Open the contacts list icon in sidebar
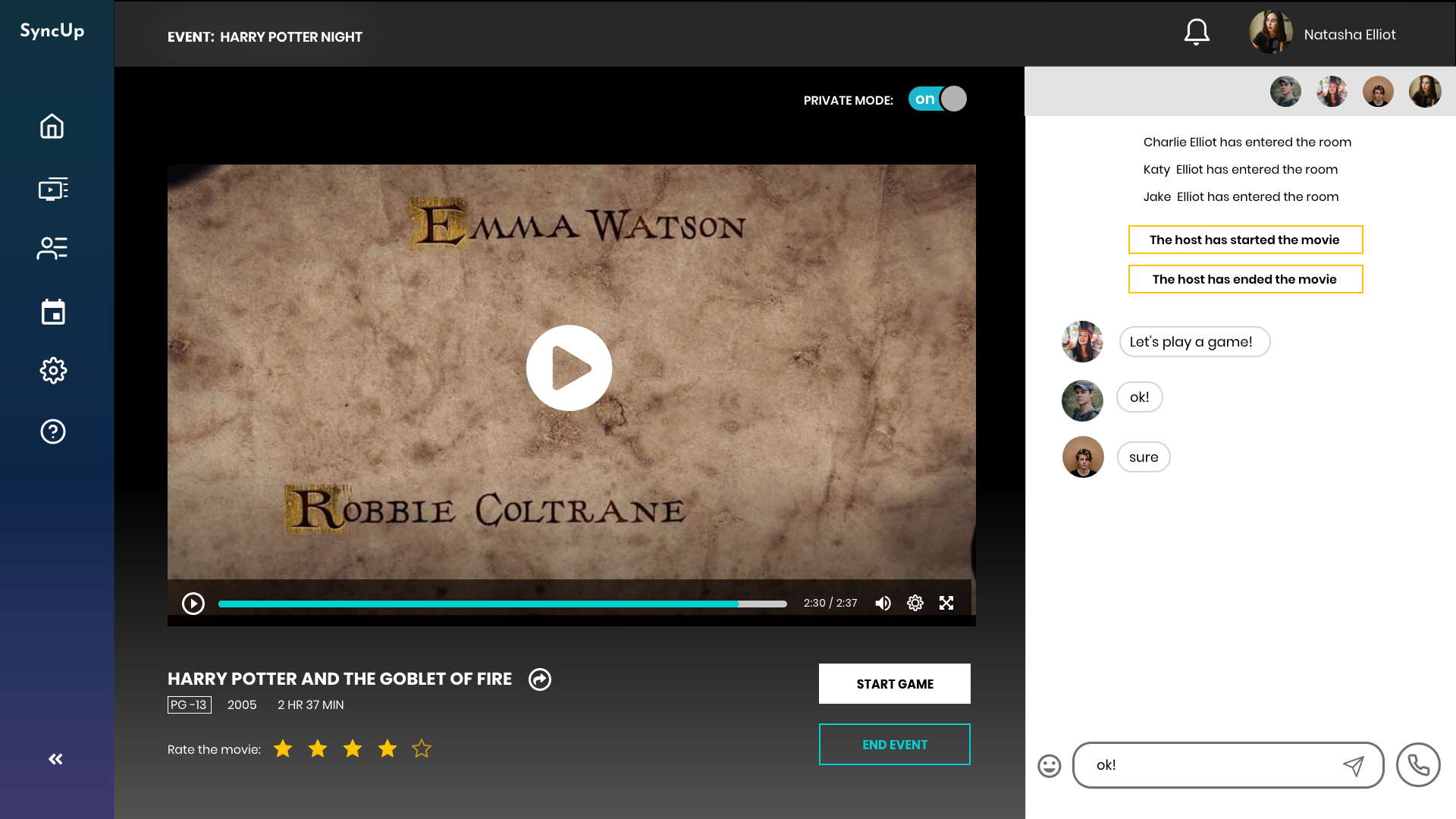This screenshot has height=819, width=1456. click(52, 248)
